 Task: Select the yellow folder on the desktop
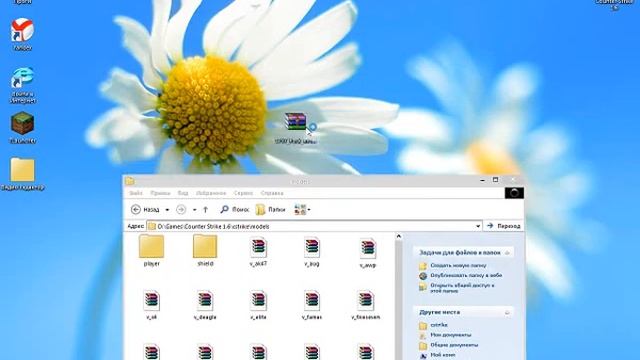tap(22, 174)
